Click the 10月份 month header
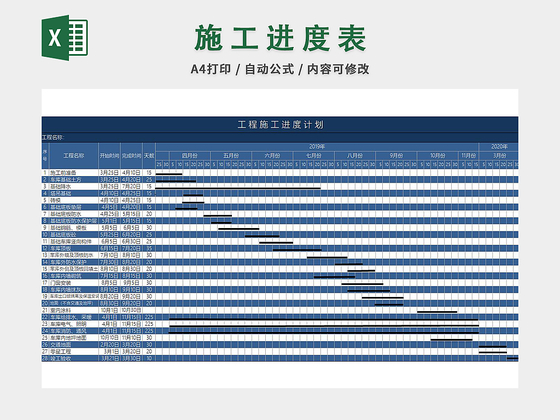The height and width of the screenshot is (420, 560). (x=438, y=156)
